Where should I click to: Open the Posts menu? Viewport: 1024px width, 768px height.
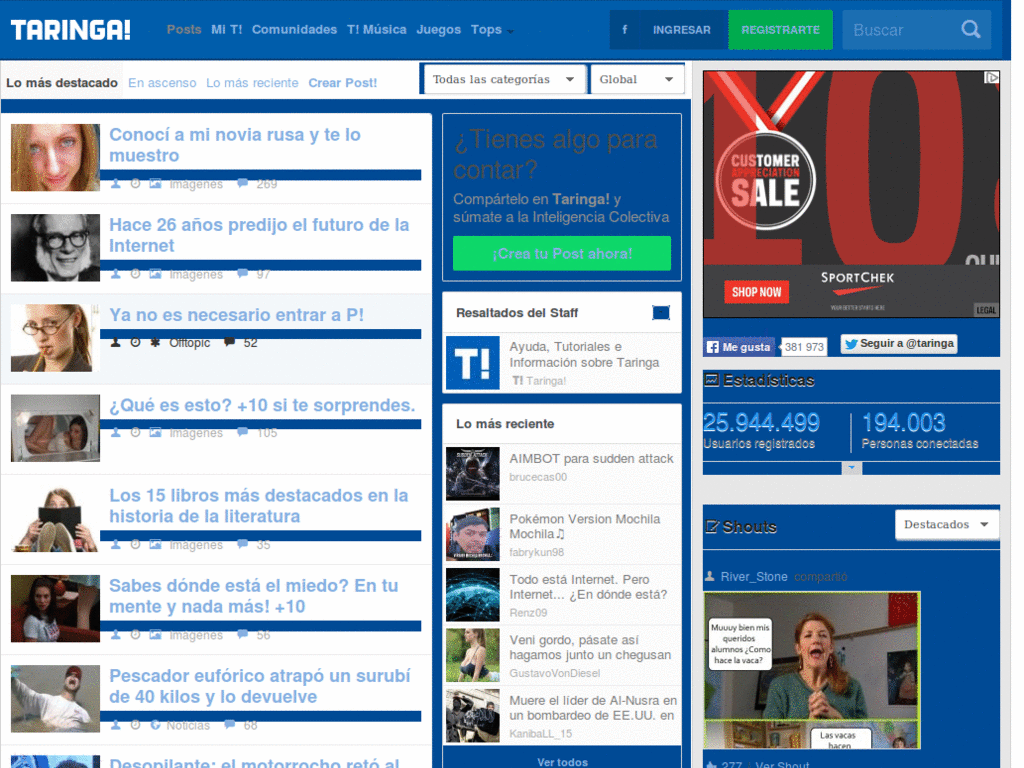(x=184, y=29)
